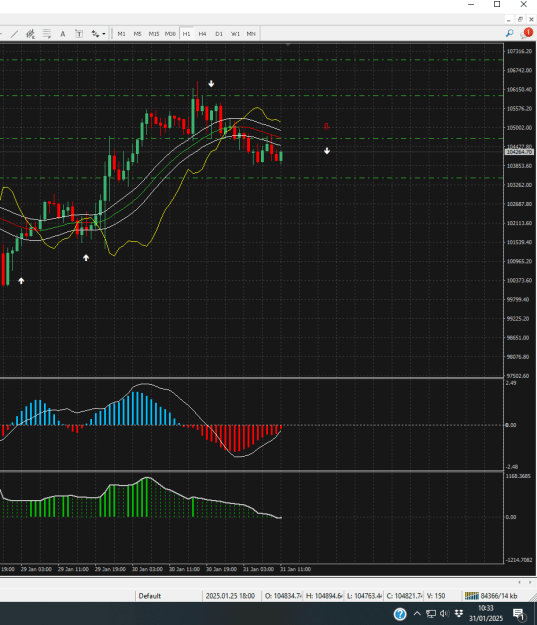Switch chart to M15 timeframe

(154, 34)
